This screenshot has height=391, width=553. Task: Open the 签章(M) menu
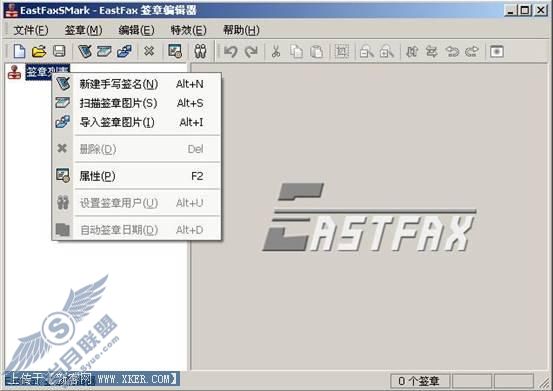click(x=83, y=30)
